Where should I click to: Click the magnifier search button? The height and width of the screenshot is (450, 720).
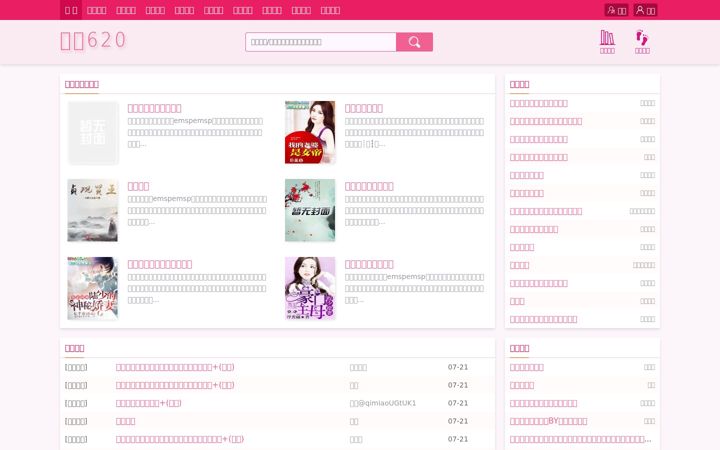(414, 42)
